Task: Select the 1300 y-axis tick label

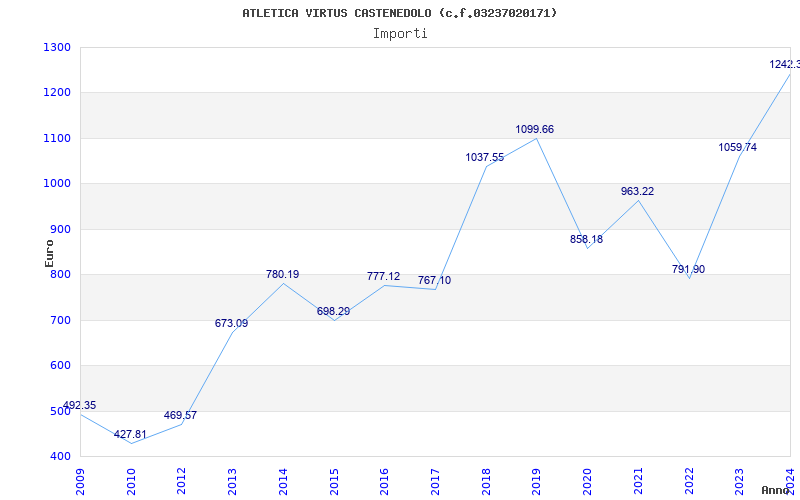Action: click(x=57, y=47)
